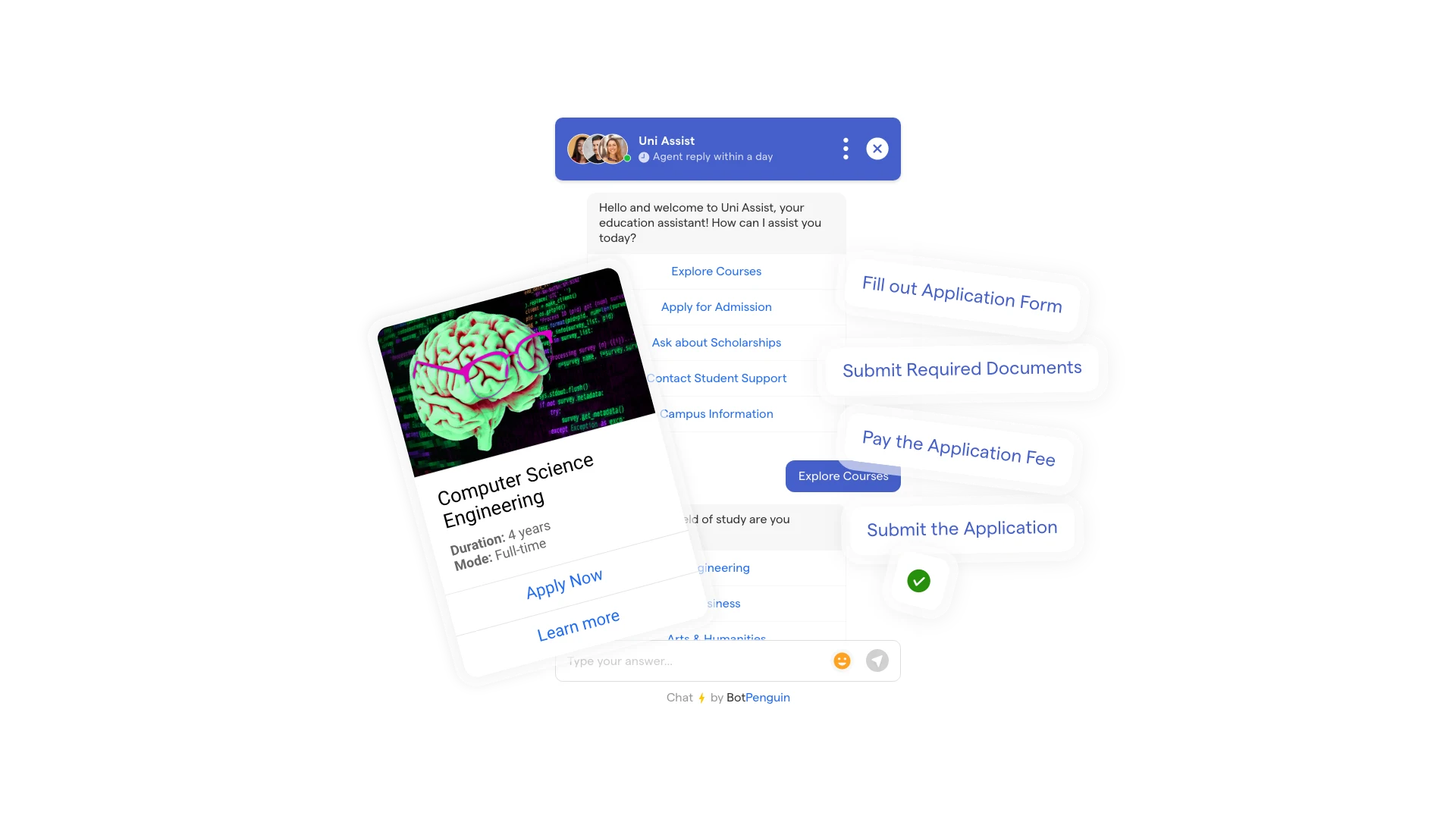Click the Explore Courses option
The width and height of the screenshot is (1456, 819).
point(716,270)
